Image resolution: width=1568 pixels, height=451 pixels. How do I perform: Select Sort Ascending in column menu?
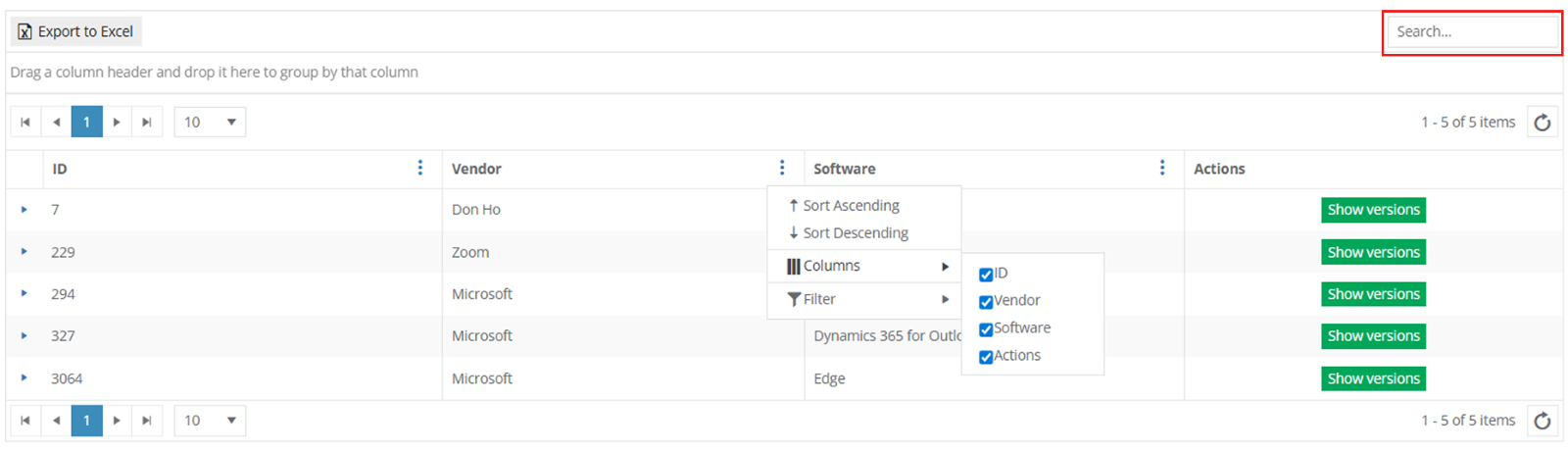[851, 206]
